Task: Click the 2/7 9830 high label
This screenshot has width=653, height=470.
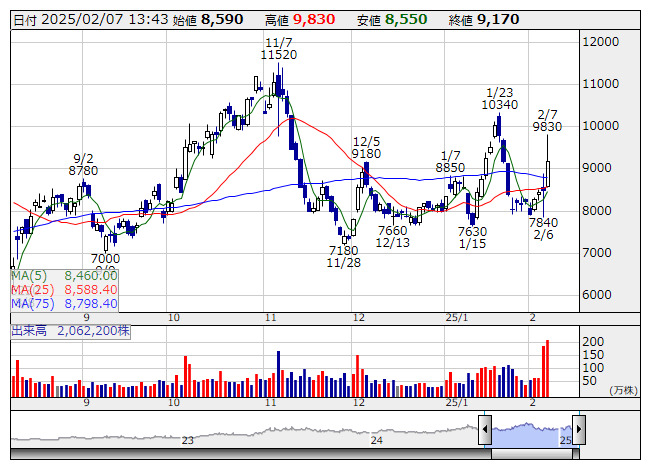Action: pos(547,121)
